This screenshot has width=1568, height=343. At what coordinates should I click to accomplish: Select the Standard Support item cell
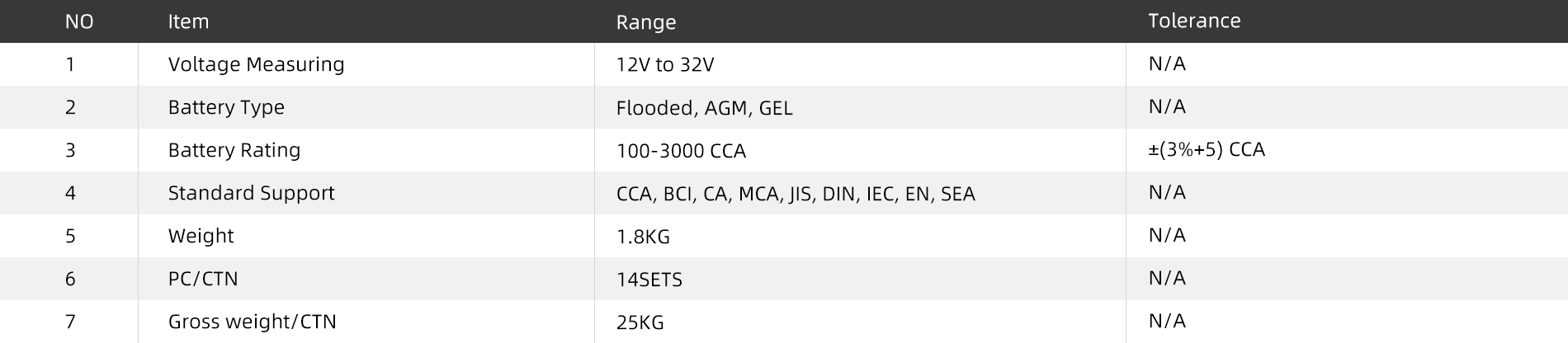(251, 193)
